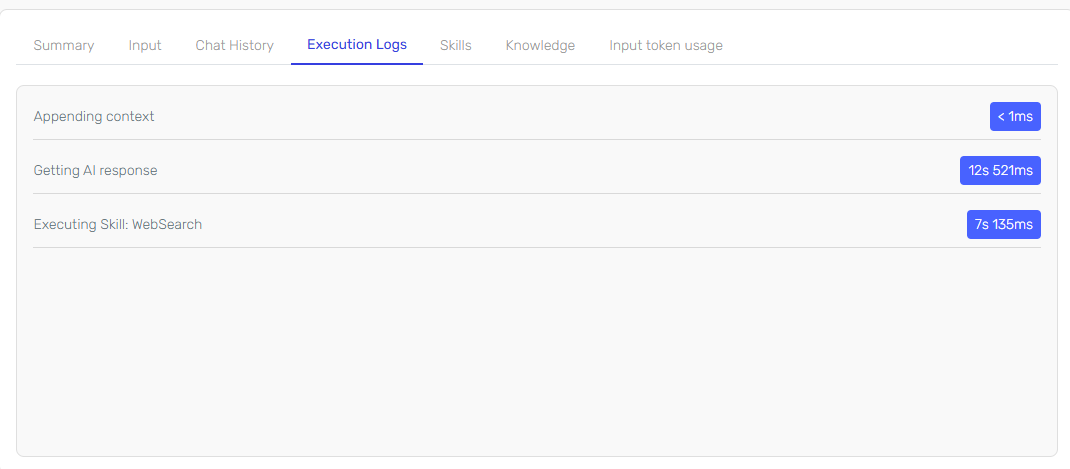
Task: Open the Skills tab
Action: 455,46
